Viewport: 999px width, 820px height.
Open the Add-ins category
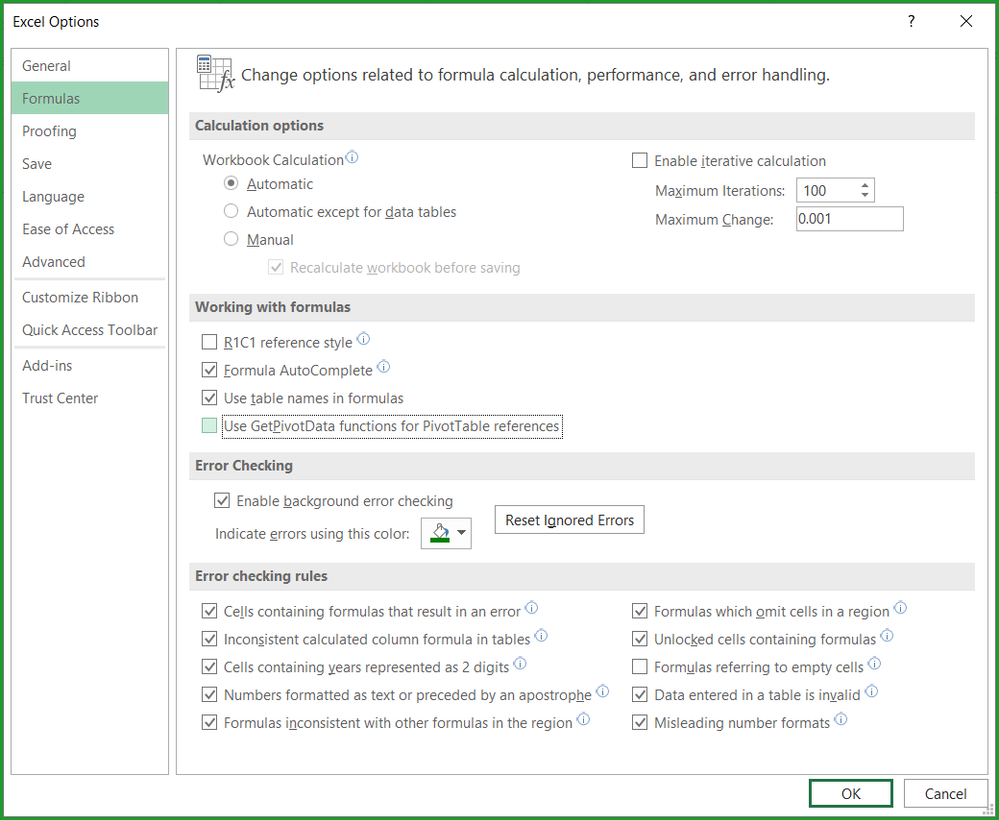90,365
